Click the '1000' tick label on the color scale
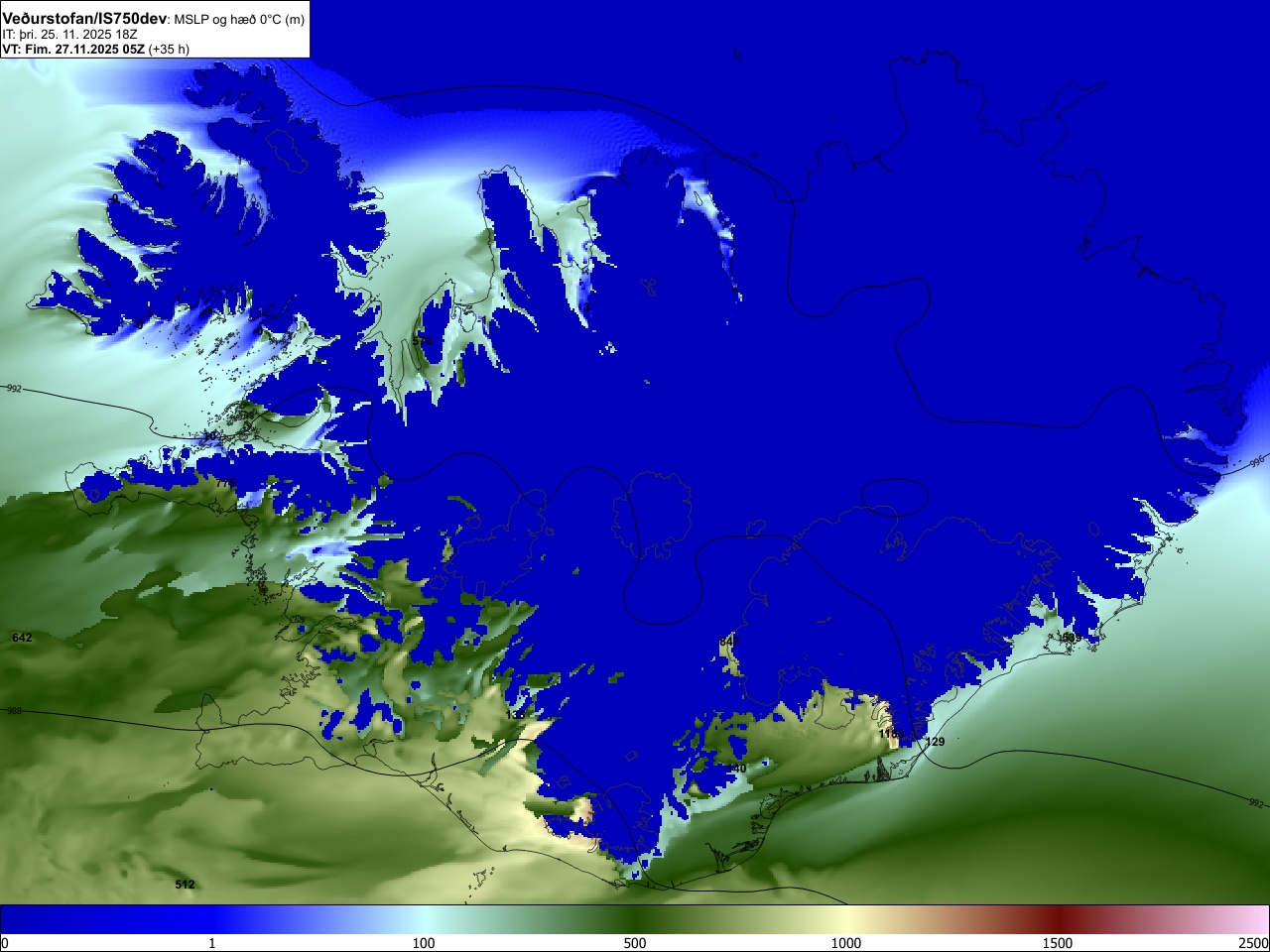Image resolution: width=1270 pixels, height=952 pixels. pyautogui.click(x=846, y=943)
